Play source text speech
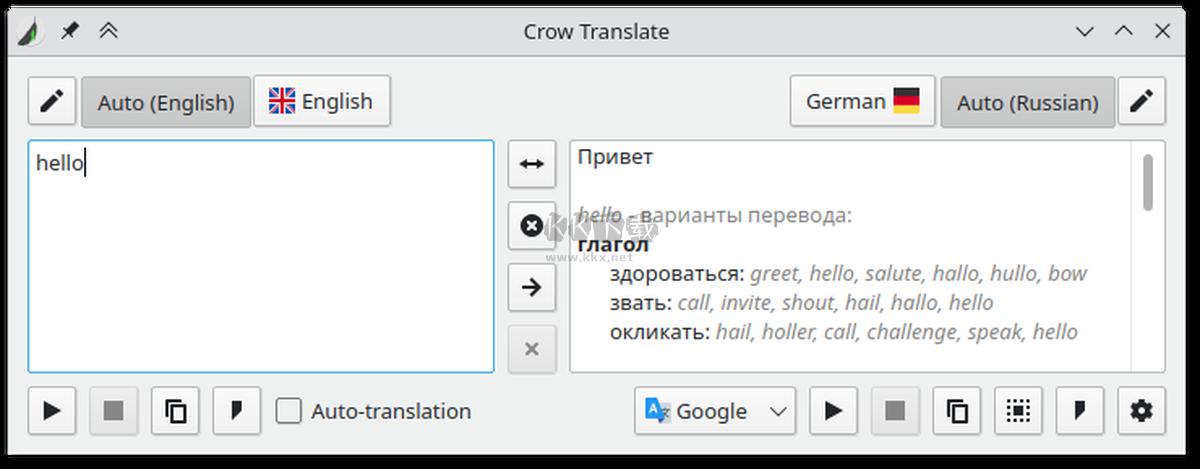The image size is (1200, 469). 52,411
